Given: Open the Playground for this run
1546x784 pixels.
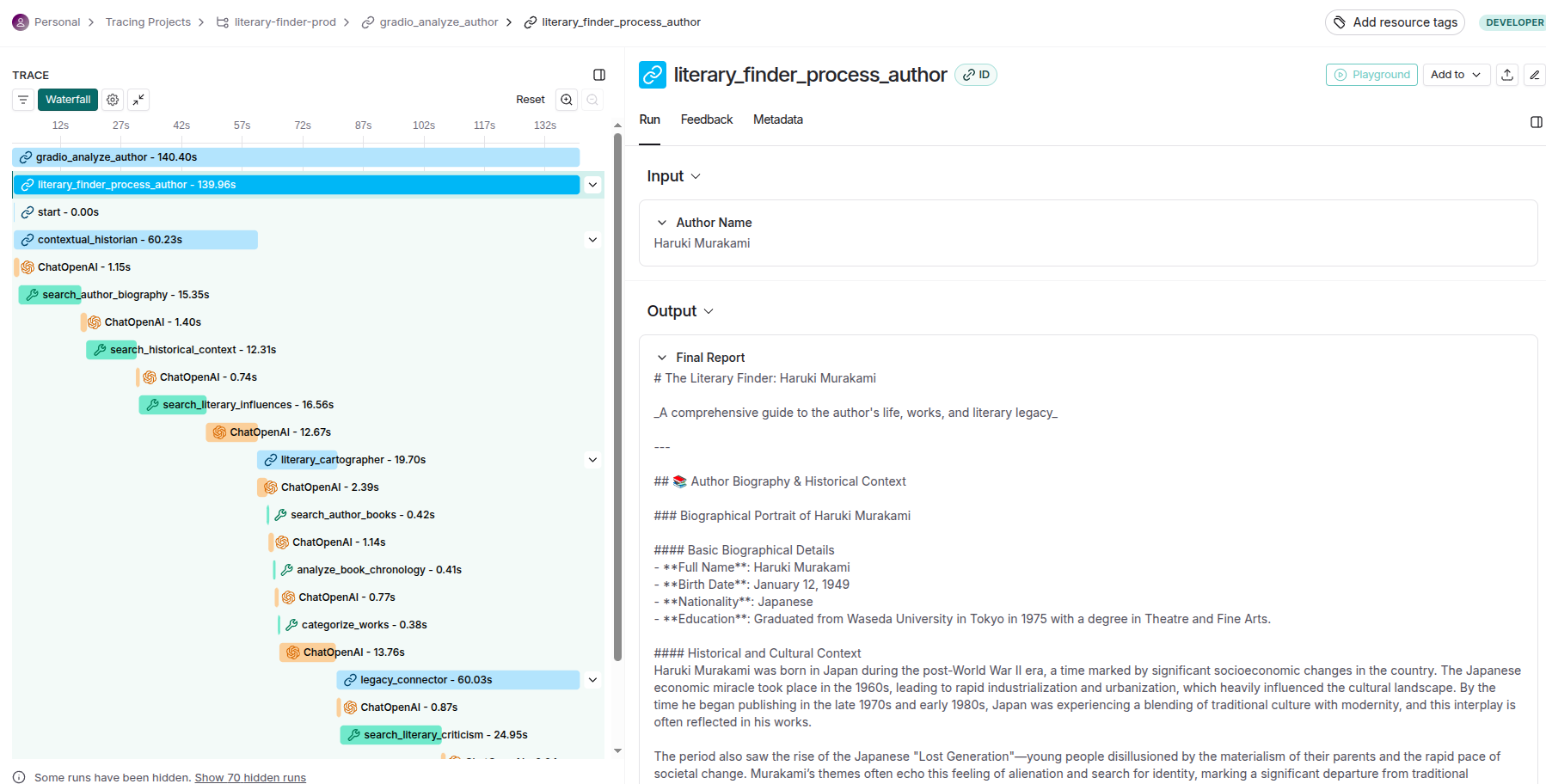Looking at the screenshot, I should point(1371,75).
